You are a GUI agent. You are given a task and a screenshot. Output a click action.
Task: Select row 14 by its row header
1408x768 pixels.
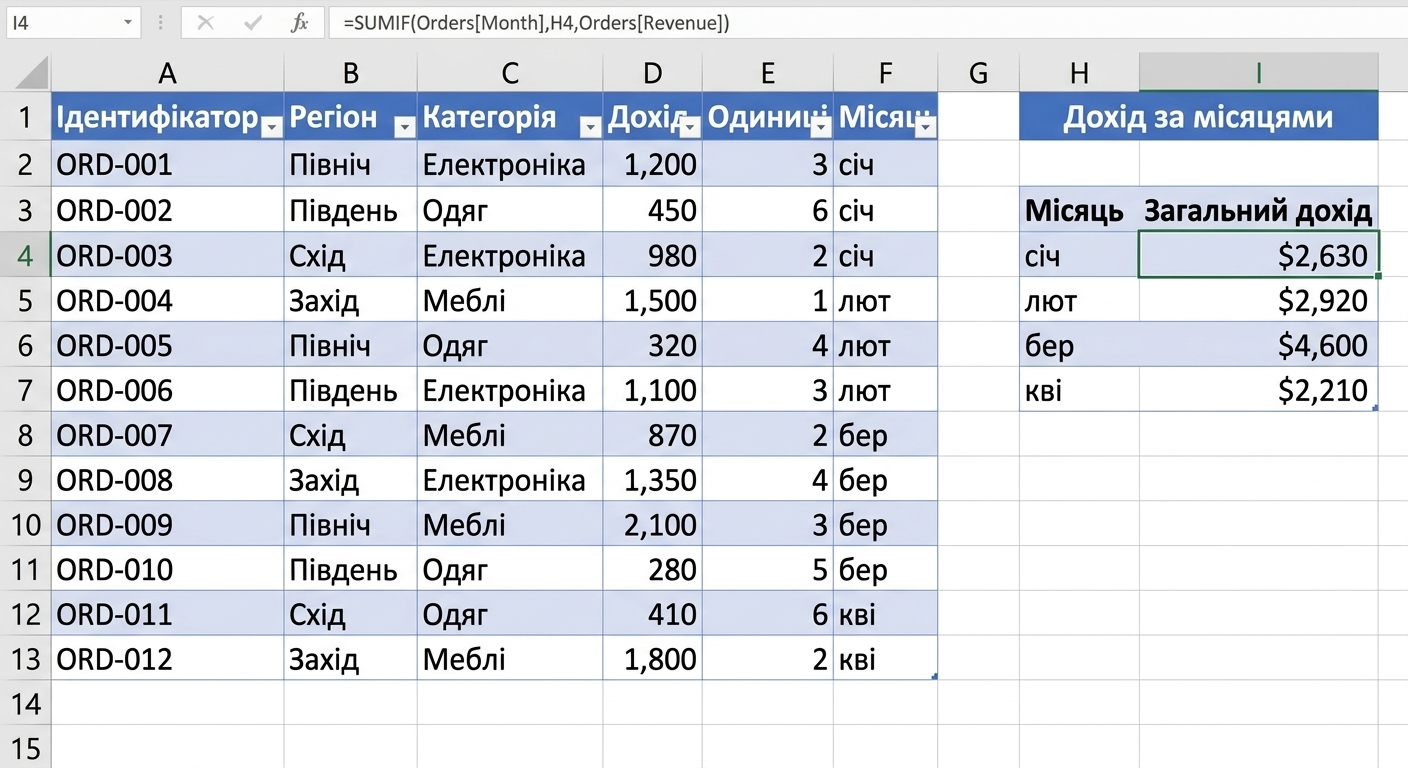(x=26, y=704)
